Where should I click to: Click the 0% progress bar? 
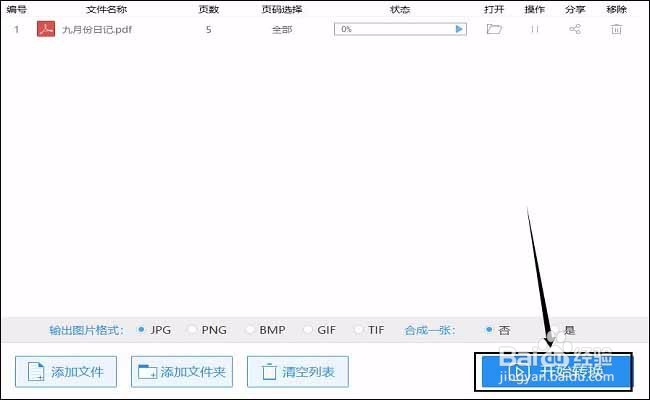(400, 29)
